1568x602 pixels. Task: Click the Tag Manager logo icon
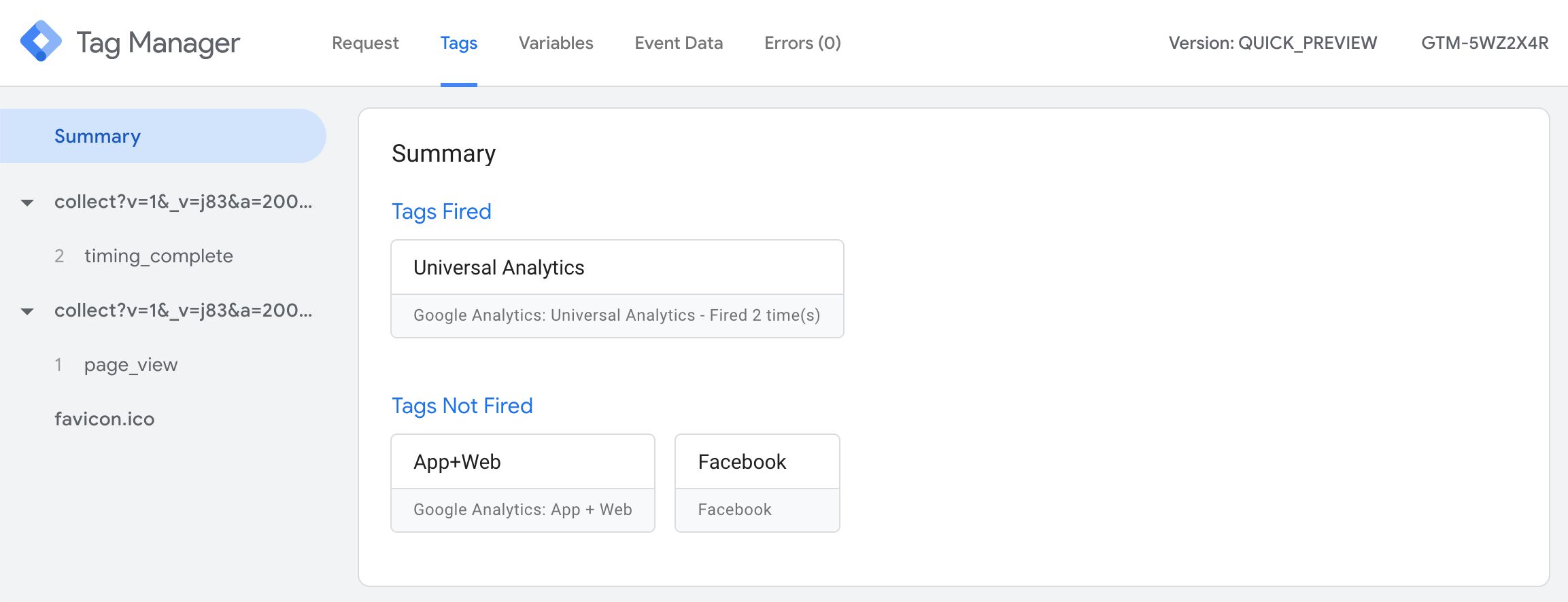[41, 41]
